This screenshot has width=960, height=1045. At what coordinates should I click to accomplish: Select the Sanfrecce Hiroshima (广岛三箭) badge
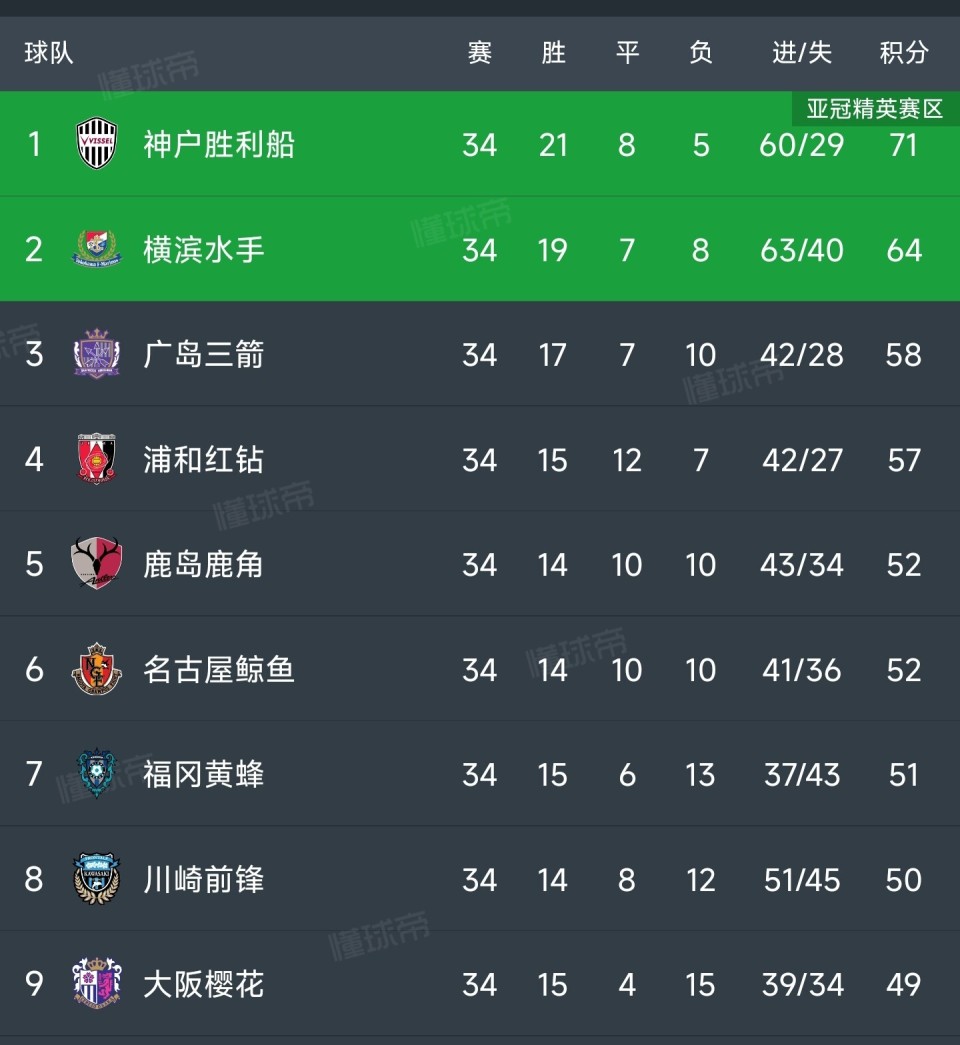coord(97,355)
